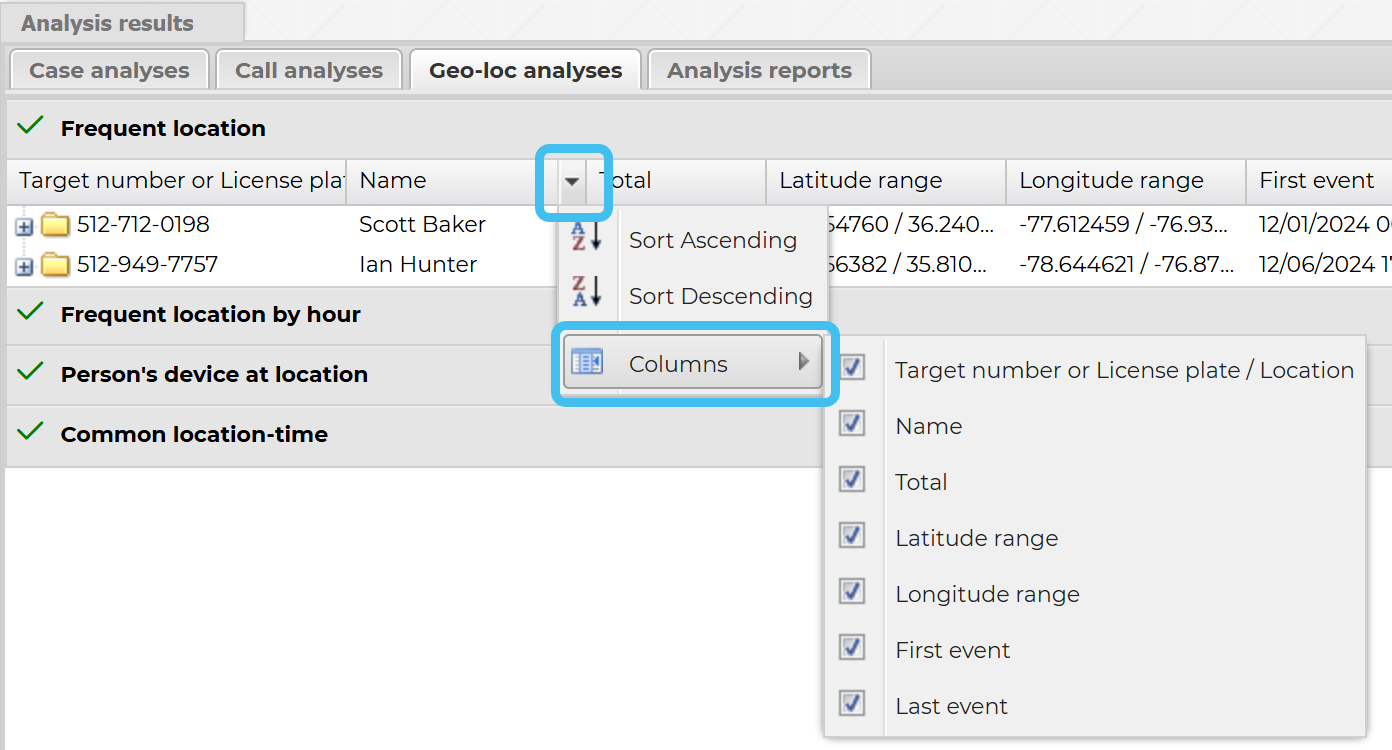The width and height of the screenshot is (1392, 750).
Task: Click the Sort Ascending A-Z icon
Action: point(585,237)
